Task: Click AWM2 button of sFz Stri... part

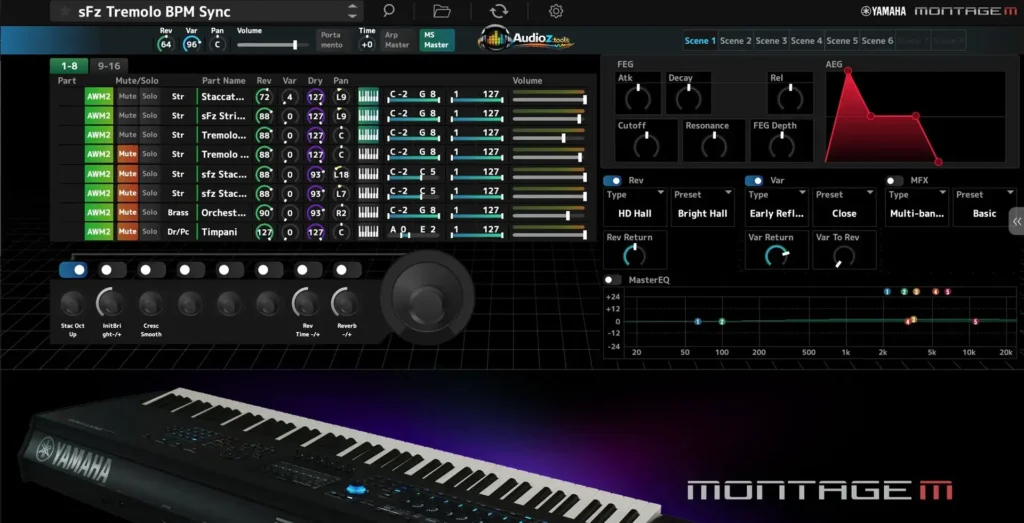Action: pos(99,116)
